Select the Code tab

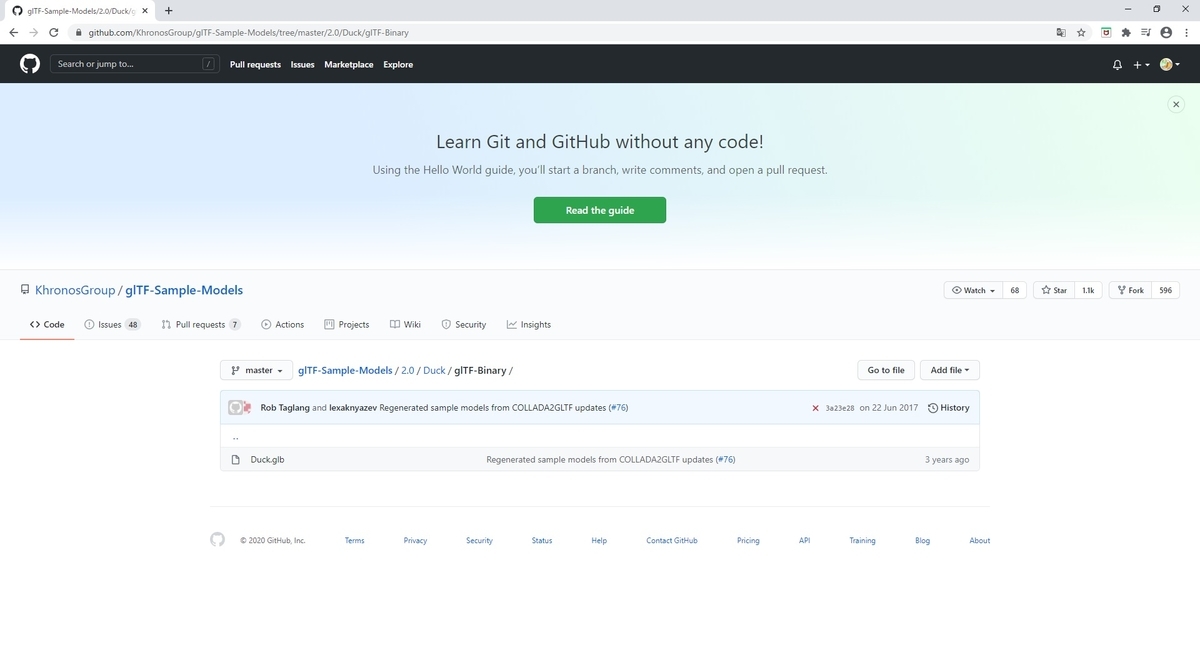[47, 325]
